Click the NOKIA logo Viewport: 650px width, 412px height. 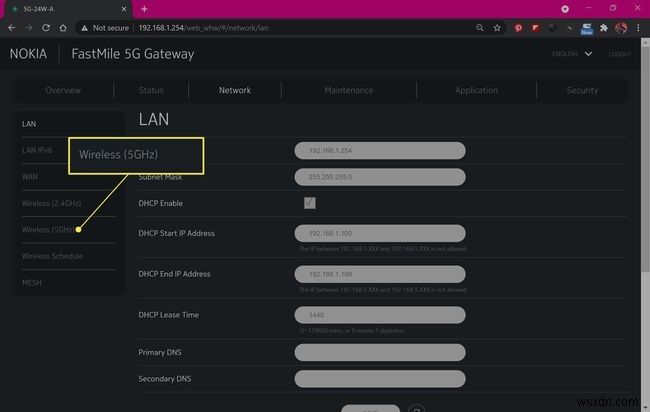(28, 54)
